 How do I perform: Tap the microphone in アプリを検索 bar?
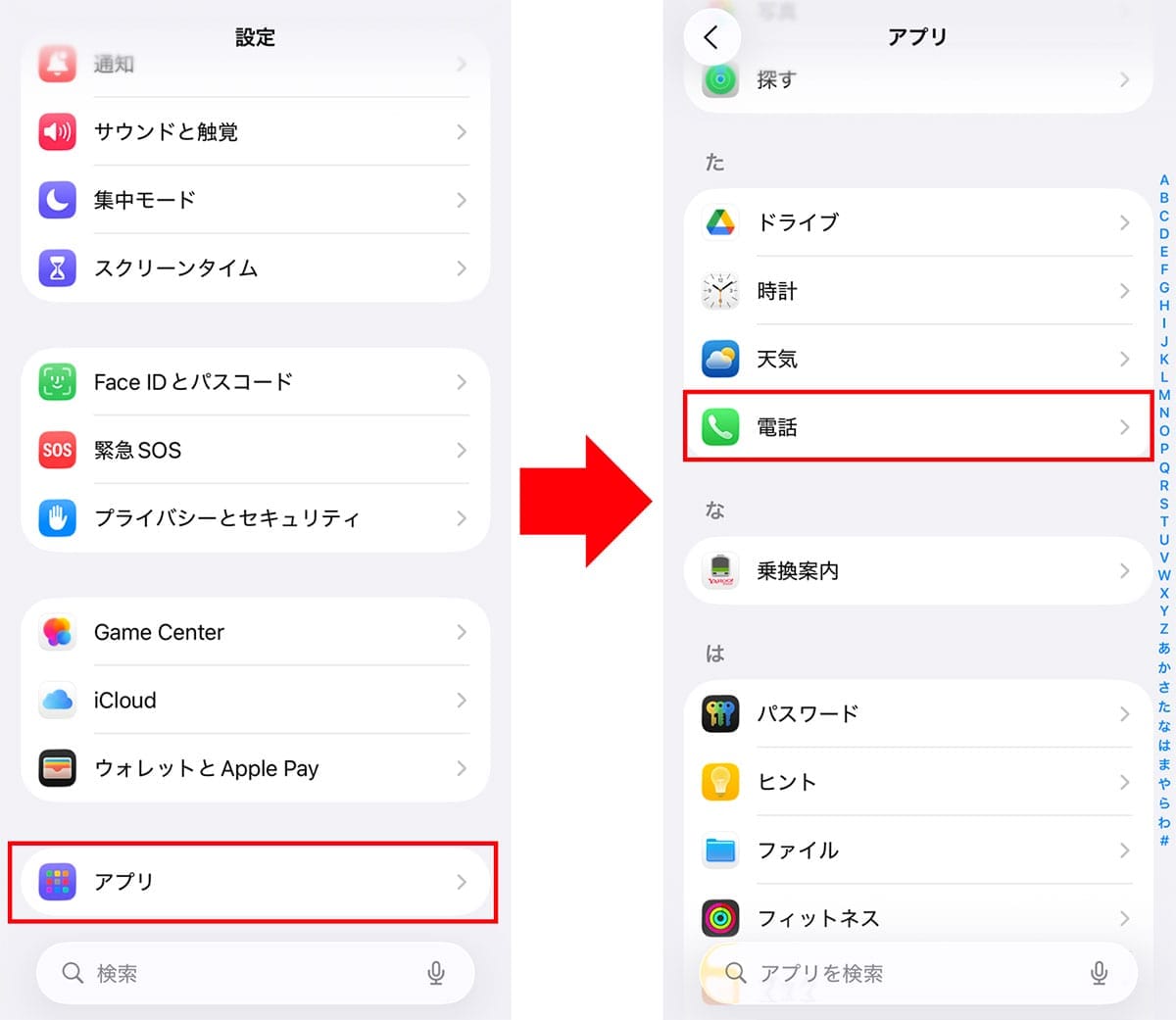(1100, 973)
